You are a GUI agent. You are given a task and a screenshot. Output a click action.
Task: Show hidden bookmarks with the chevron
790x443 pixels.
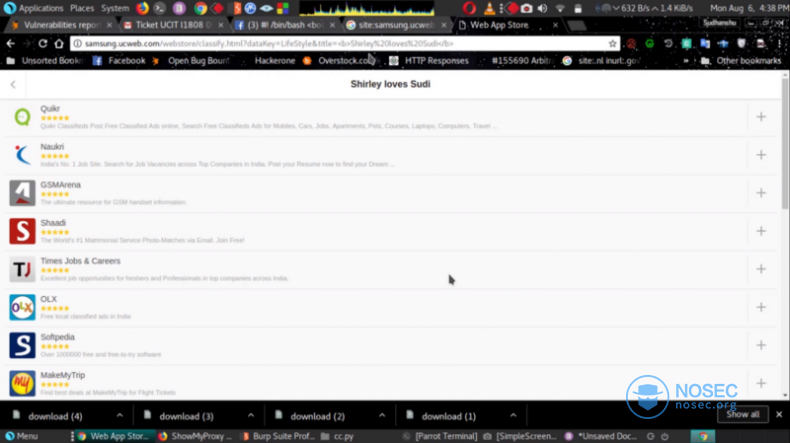coord(686,61)
